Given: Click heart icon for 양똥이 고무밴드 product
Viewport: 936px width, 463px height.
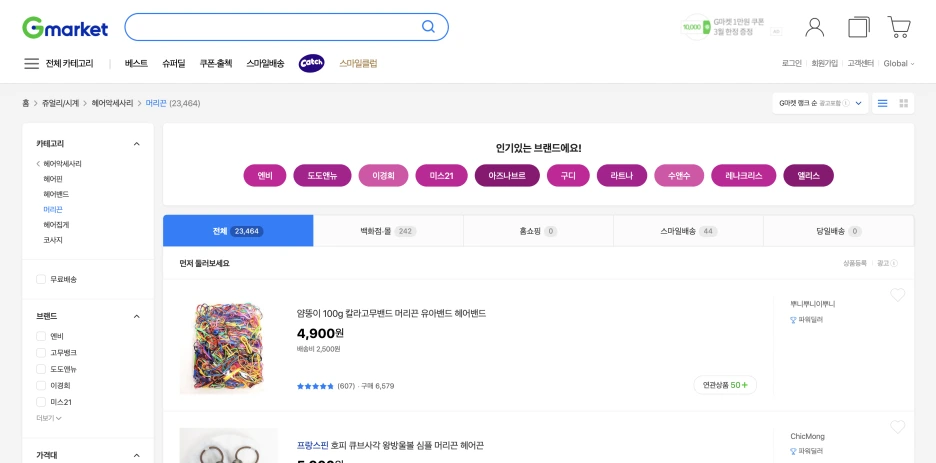Looking at the screenshot, I should tap(897, 295).
